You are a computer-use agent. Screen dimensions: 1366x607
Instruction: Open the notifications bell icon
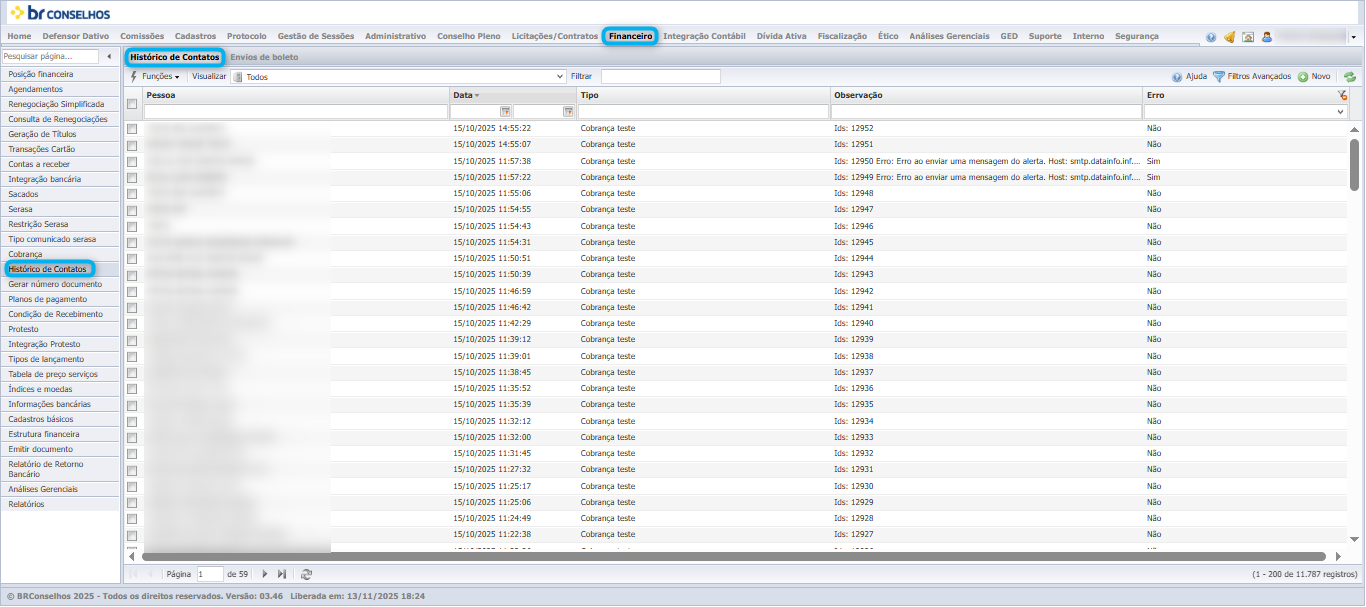[x=1229, y=37]
